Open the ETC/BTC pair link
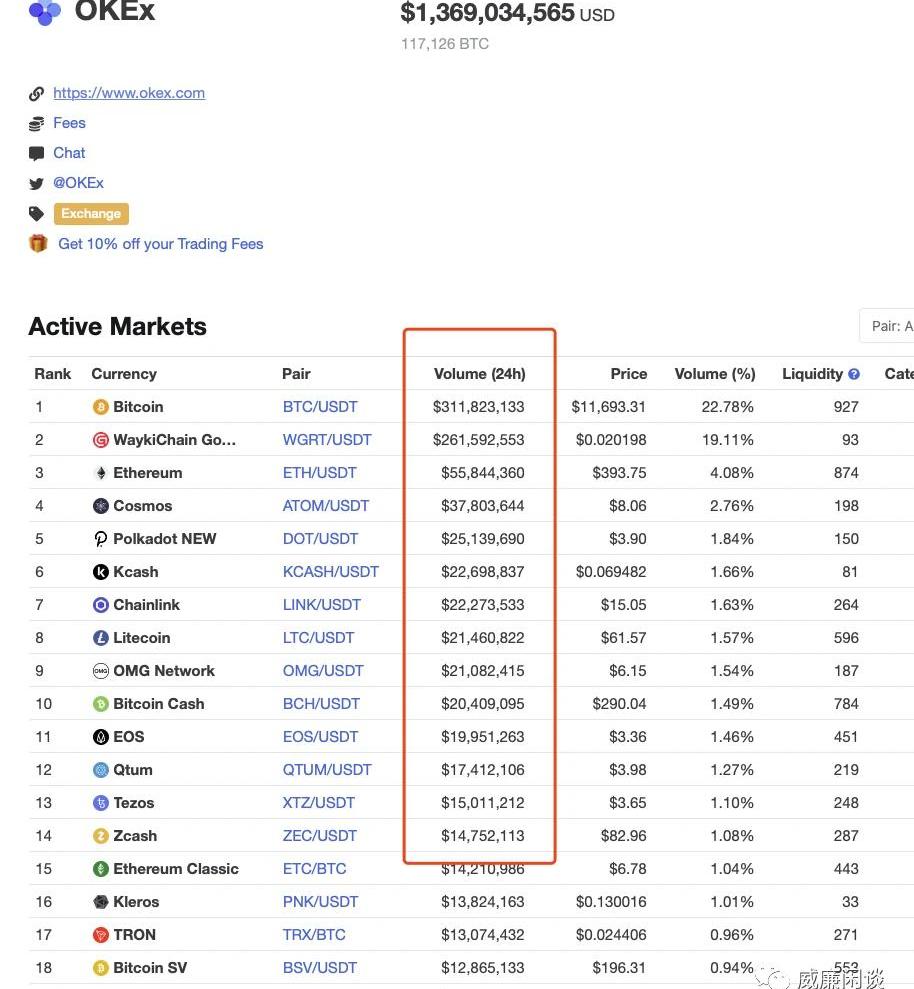The height and width of the screenshot is (989, 914). pos(315,869)
